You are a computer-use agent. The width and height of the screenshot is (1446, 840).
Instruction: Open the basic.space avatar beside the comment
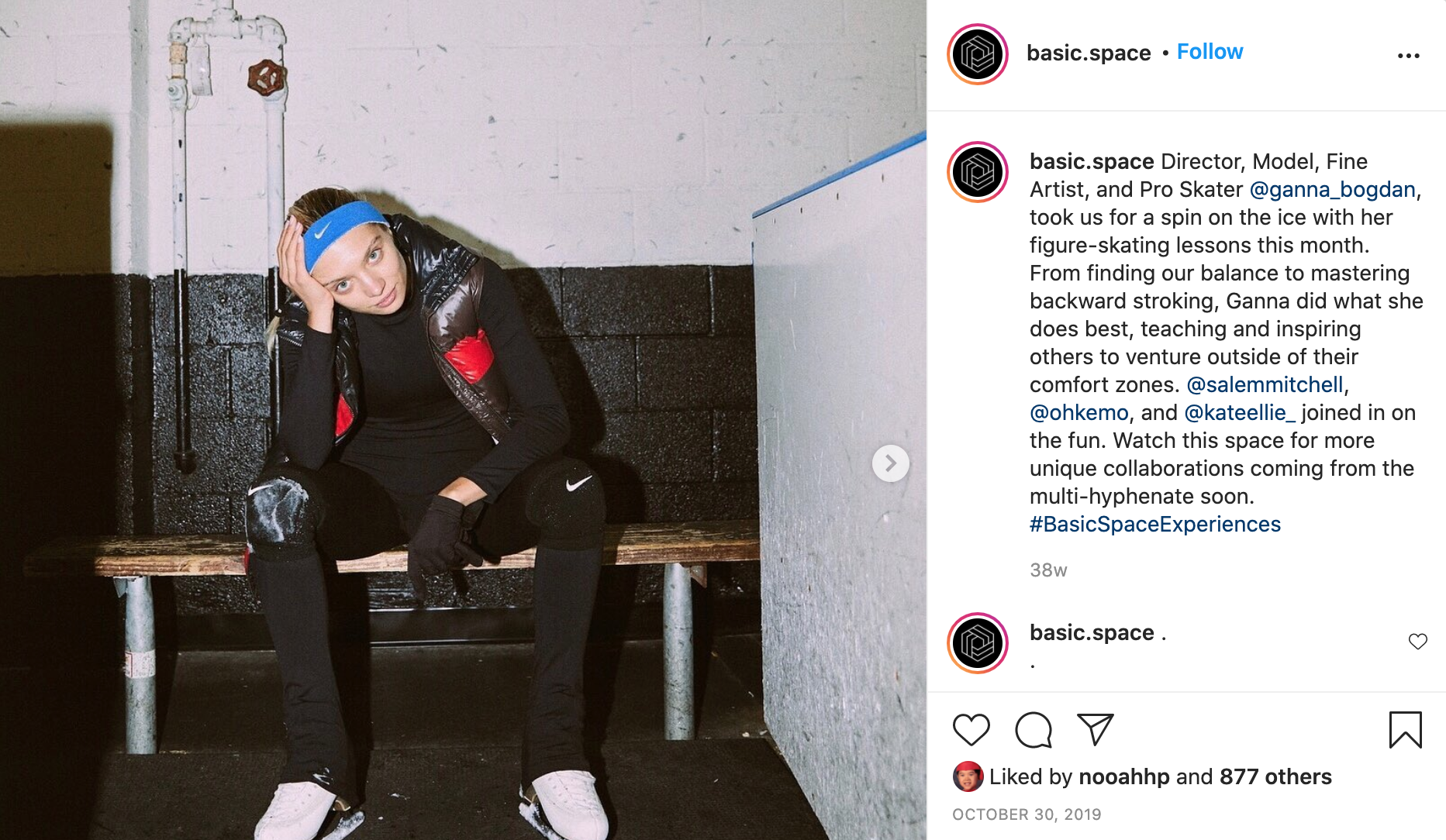[x=977, y=643]
